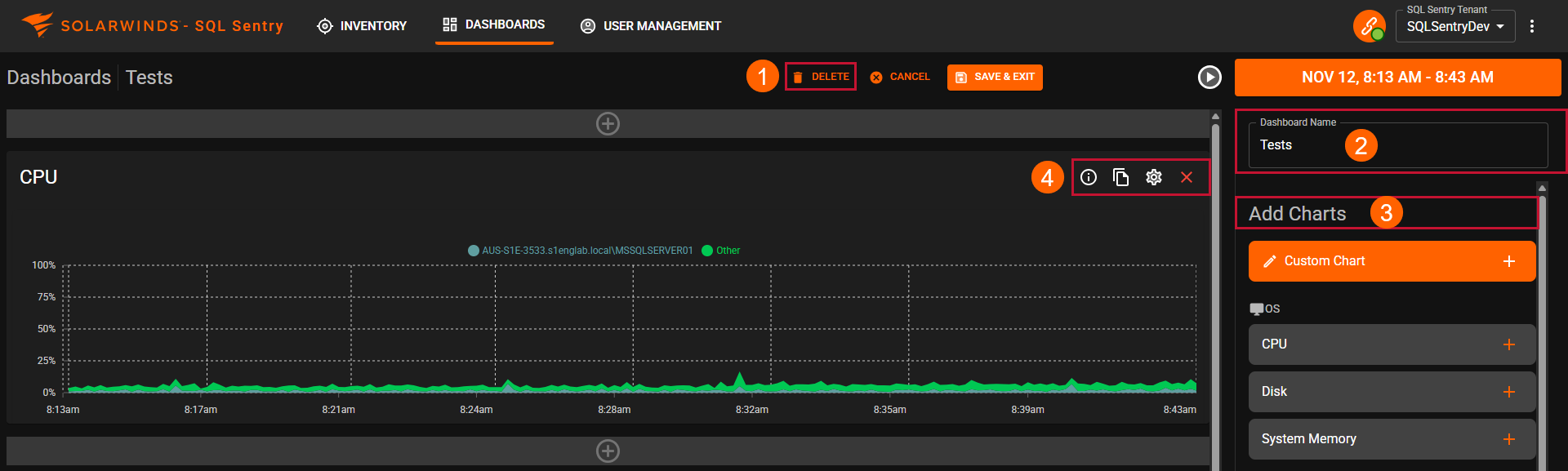
Task: Click Save & Exit
Action: (995, 77)
